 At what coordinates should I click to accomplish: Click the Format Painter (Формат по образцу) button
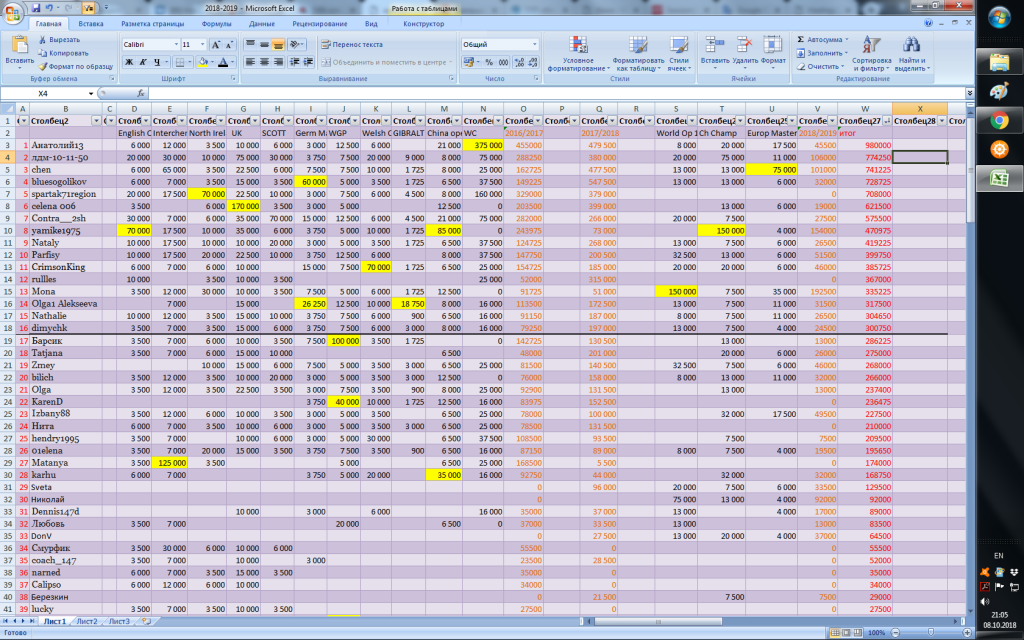coord(75,66)
